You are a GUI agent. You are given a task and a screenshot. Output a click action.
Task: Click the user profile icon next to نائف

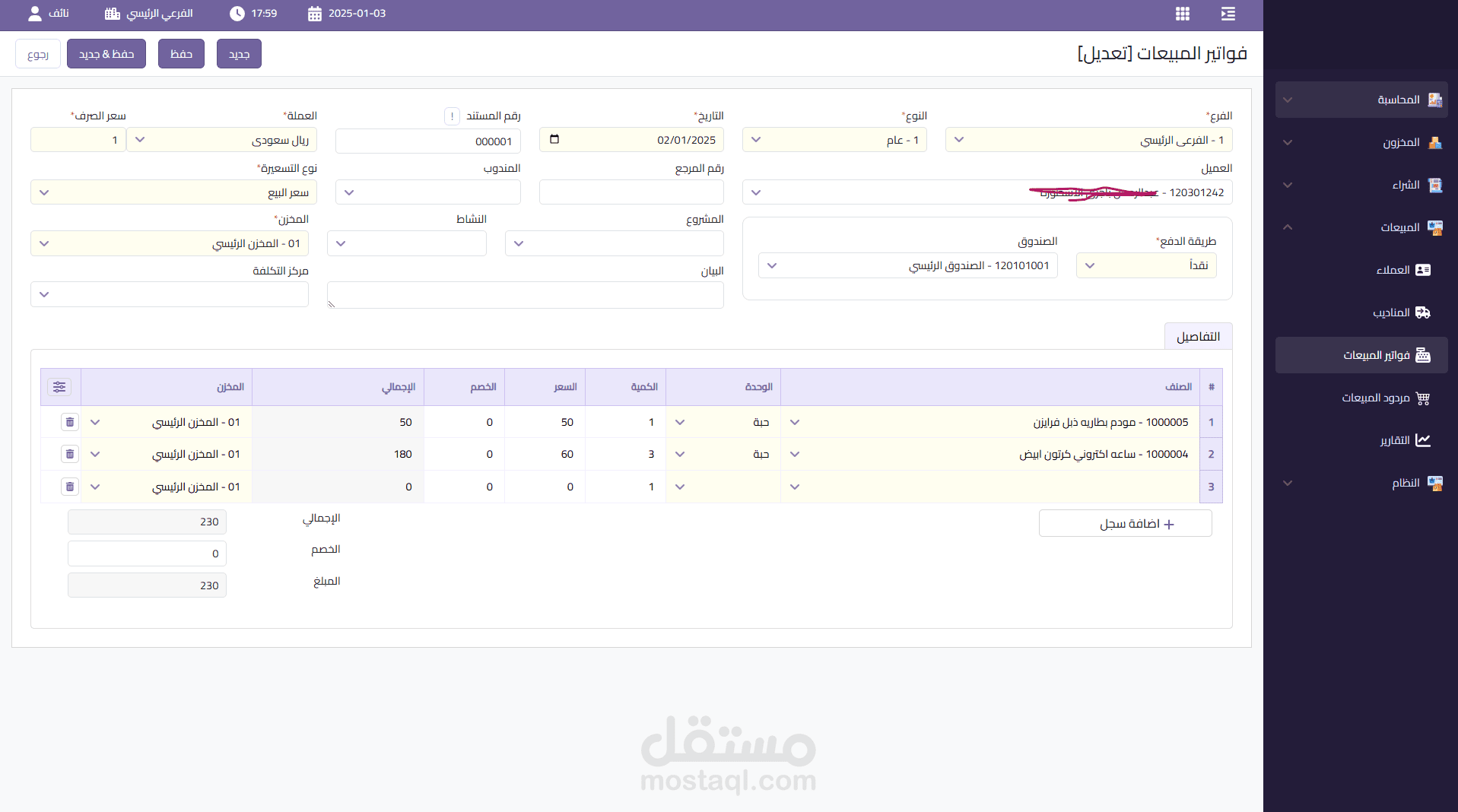pyautogui.click(x=35, y=14)
